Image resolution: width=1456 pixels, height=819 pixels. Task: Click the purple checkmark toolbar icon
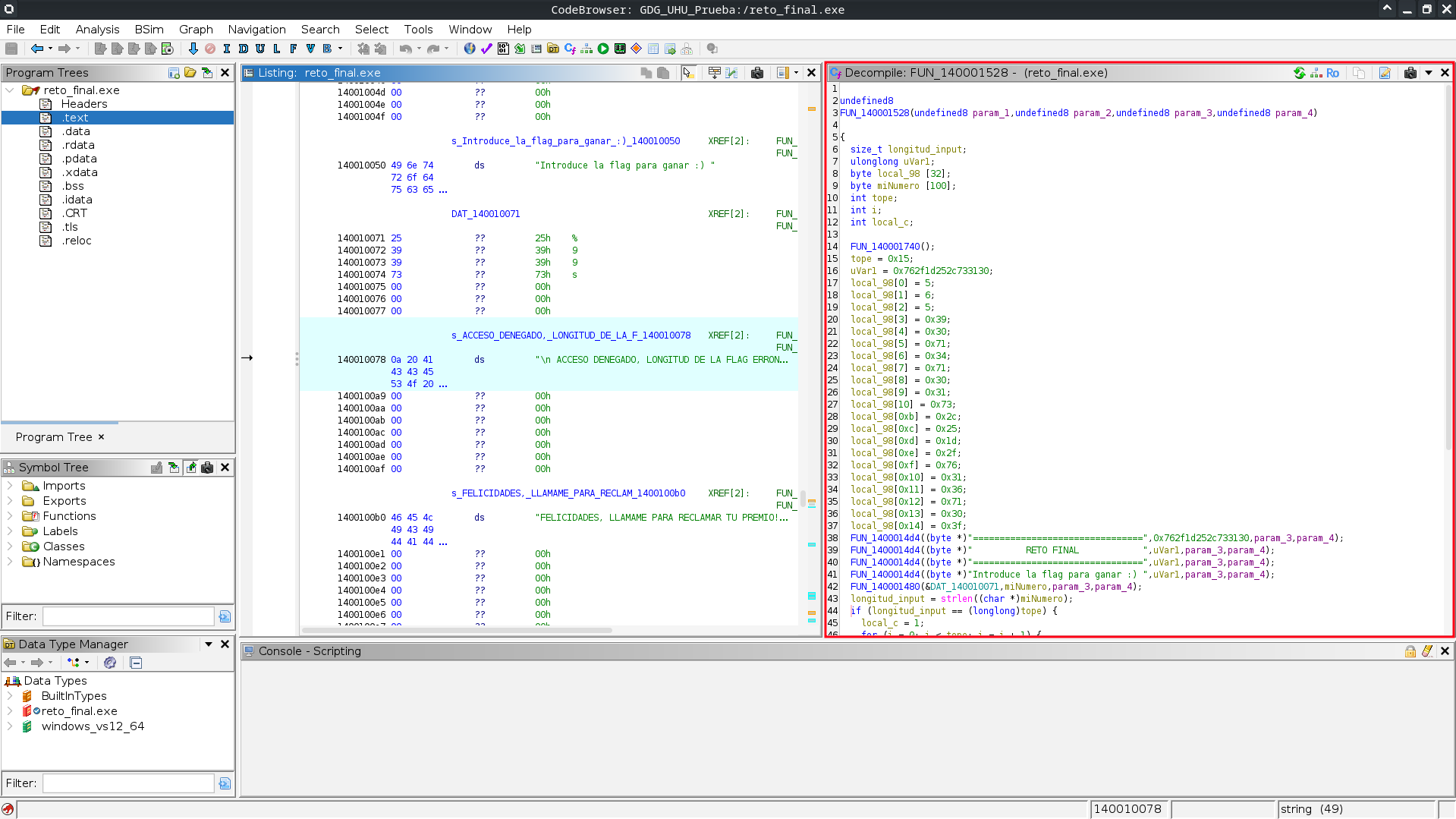[x=486, y=49]
